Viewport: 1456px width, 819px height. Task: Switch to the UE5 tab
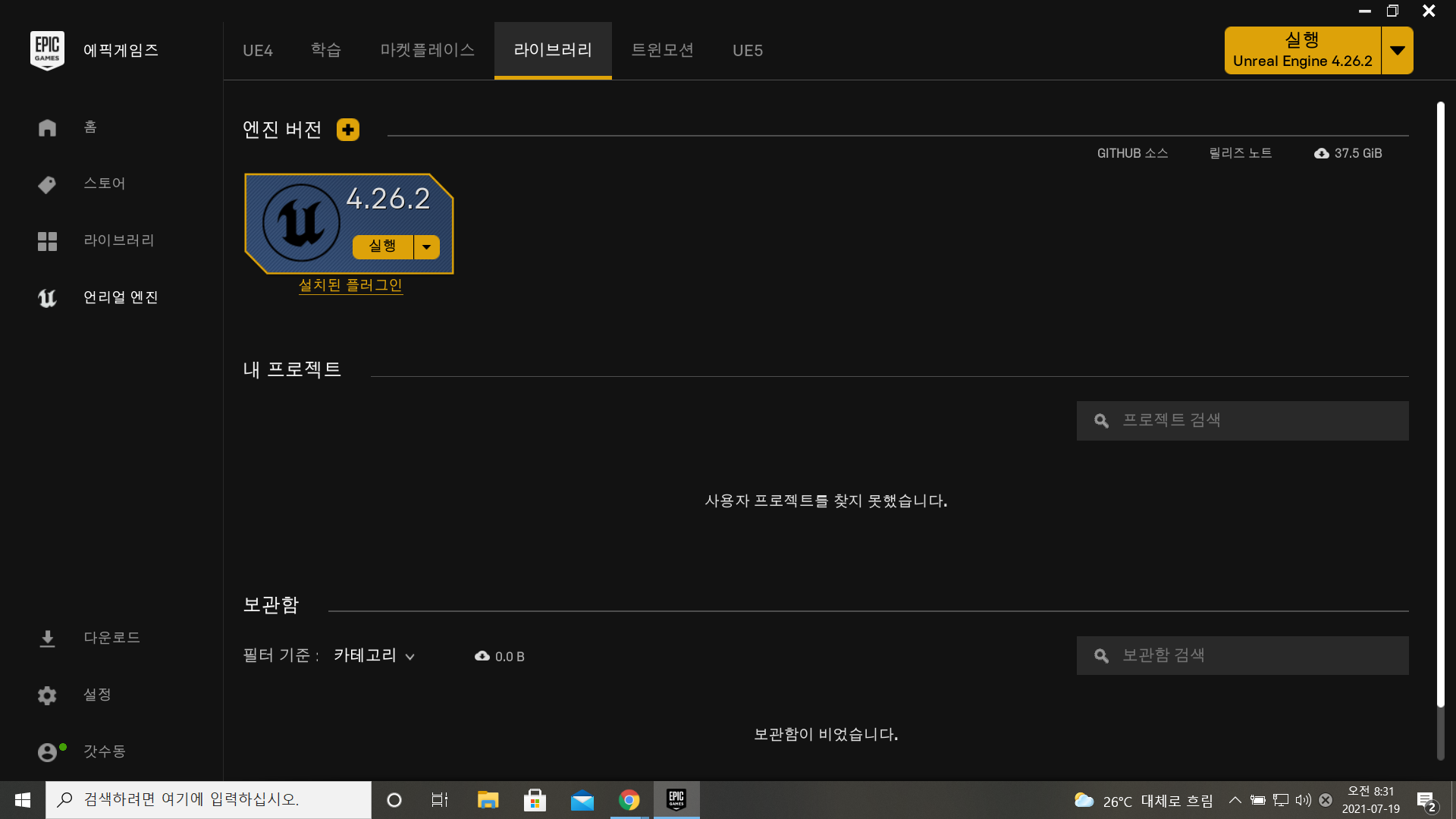click(x=748, y=50)
